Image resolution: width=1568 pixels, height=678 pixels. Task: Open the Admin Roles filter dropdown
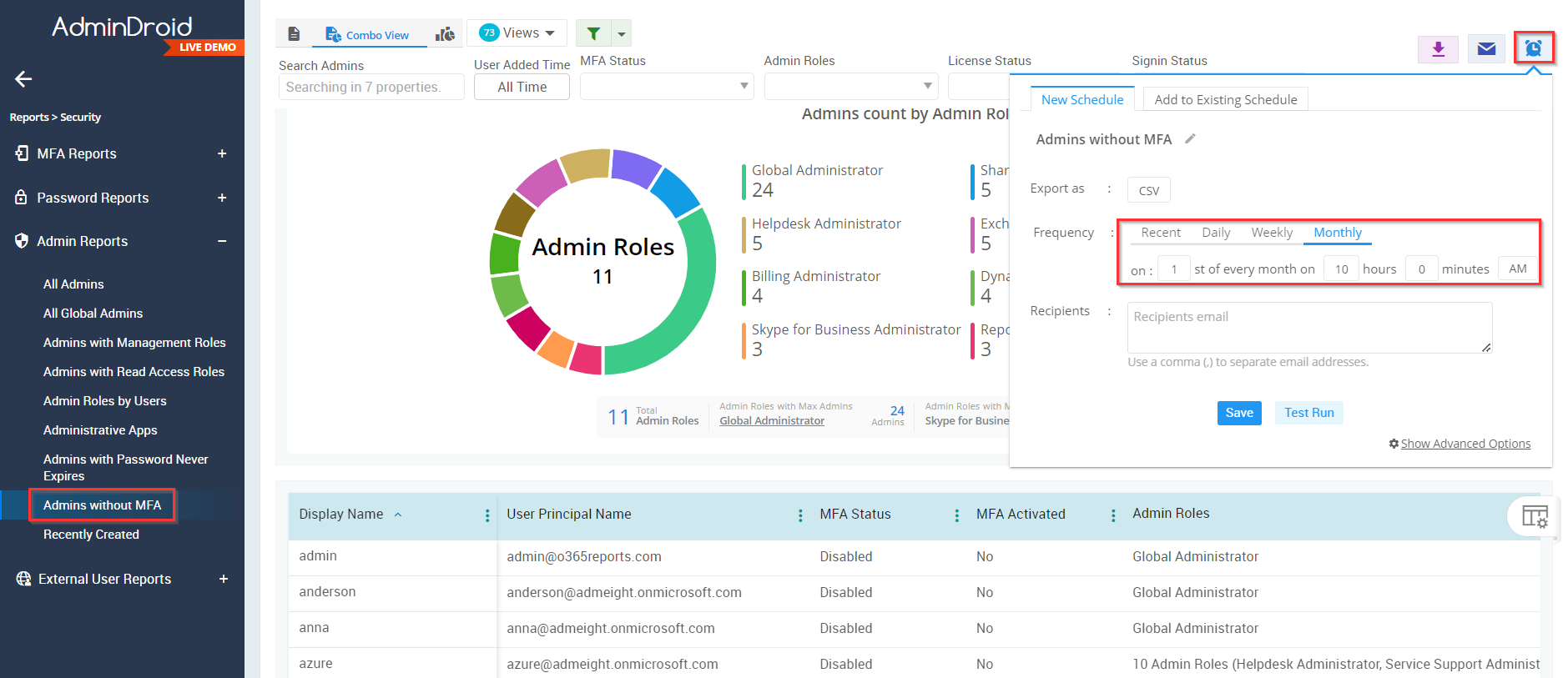pyautogui.click(x=851, y=86)
